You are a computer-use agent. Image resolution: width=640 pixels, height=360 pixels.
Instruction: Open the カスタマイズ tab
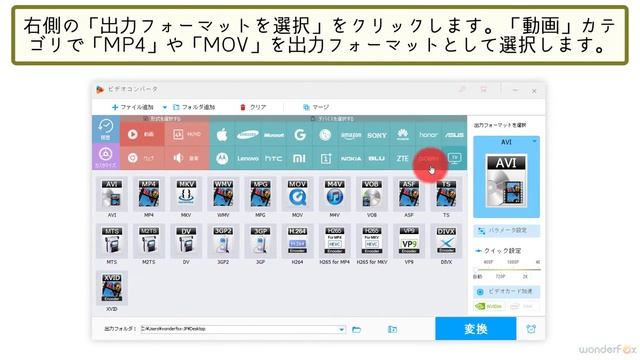106,157
